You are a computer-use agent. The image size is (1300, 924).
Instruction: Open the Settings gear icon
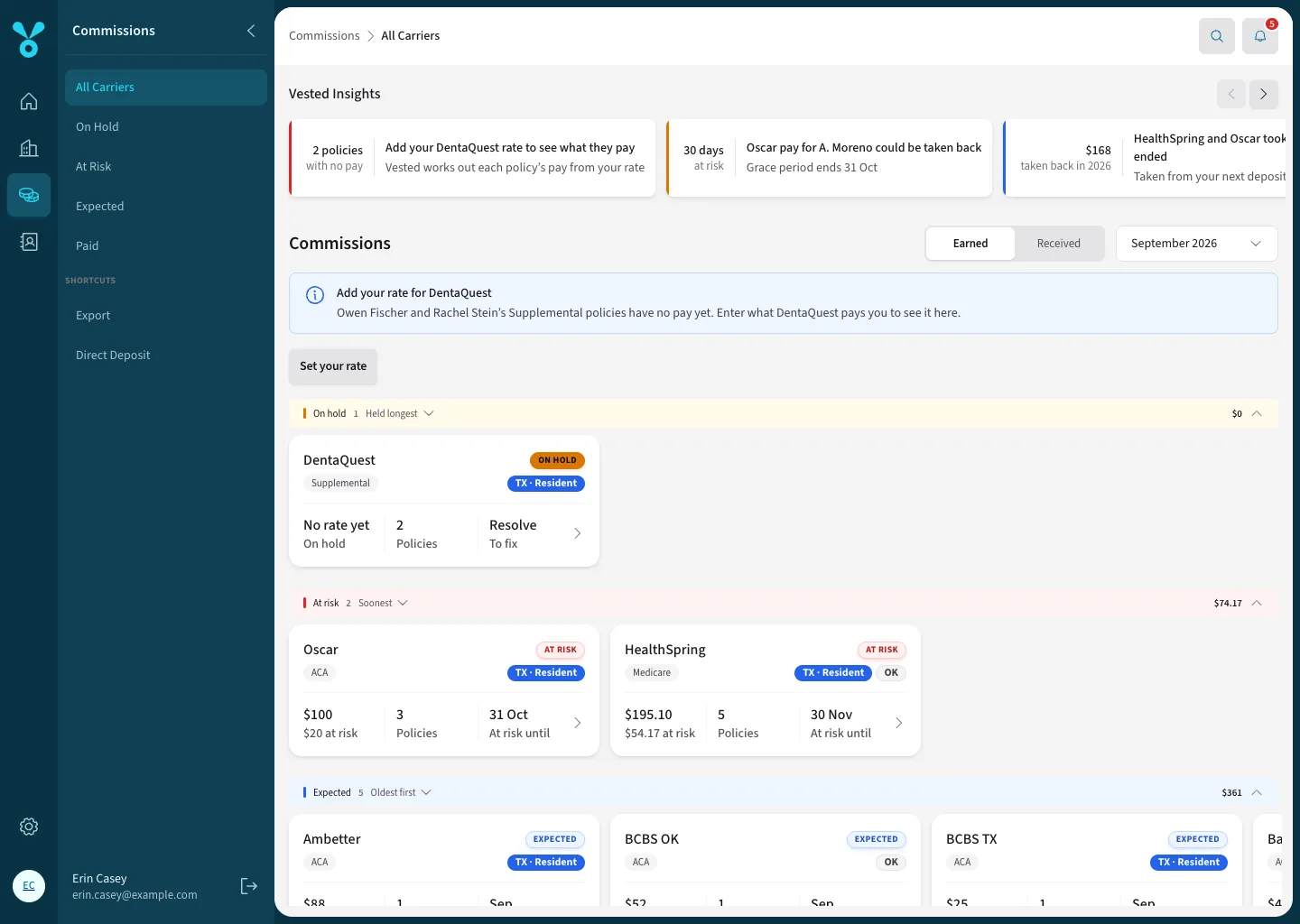click(x=29, y=827)
